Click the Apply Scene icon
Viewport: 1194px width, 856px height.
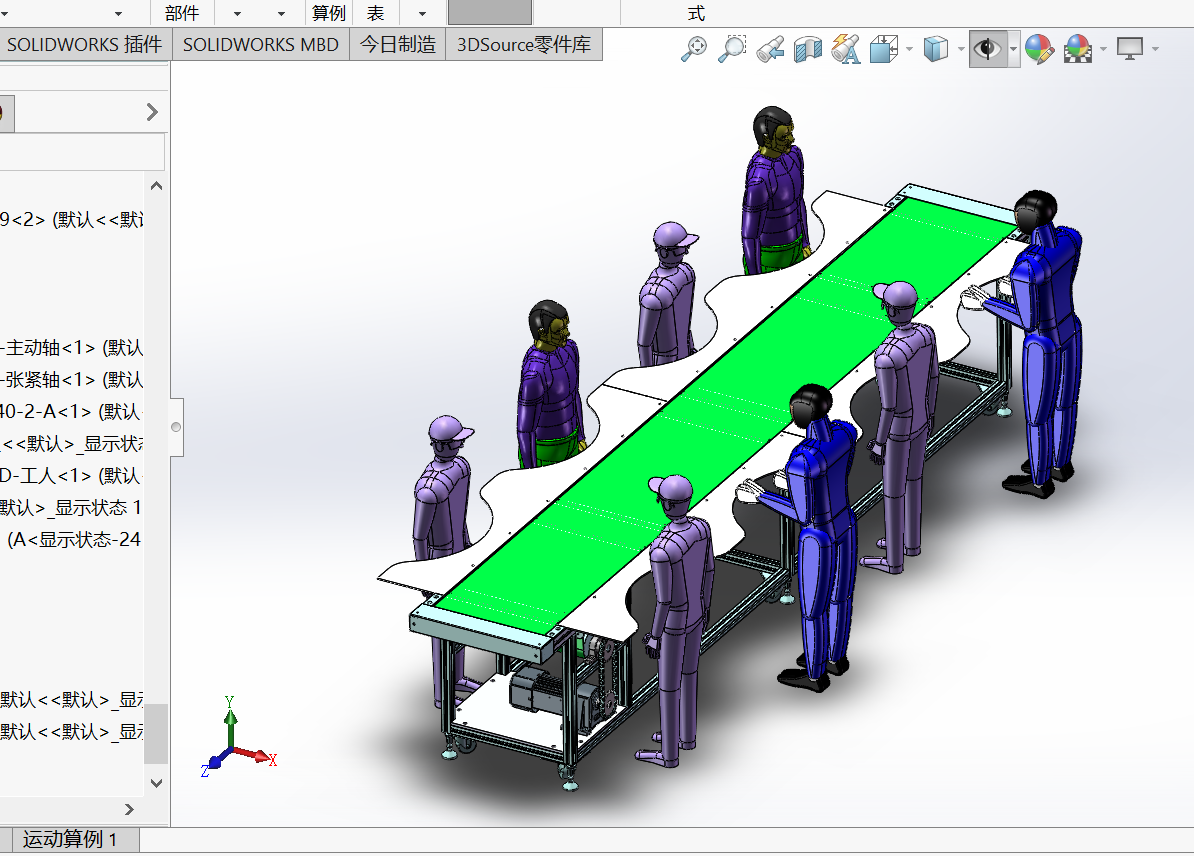[1077, 49]
